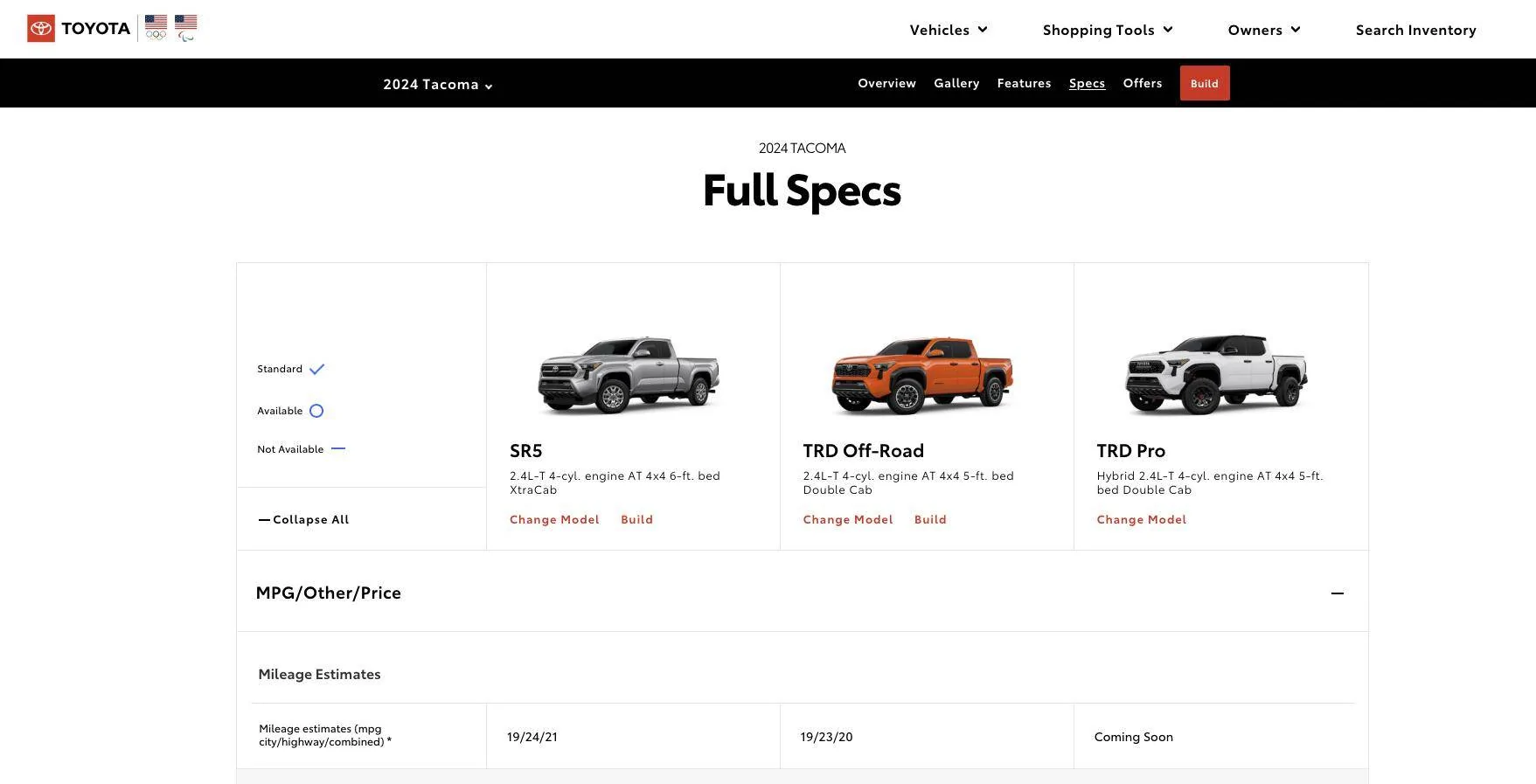
Task: Click the SR5 heading
Action: pos(526,450)
